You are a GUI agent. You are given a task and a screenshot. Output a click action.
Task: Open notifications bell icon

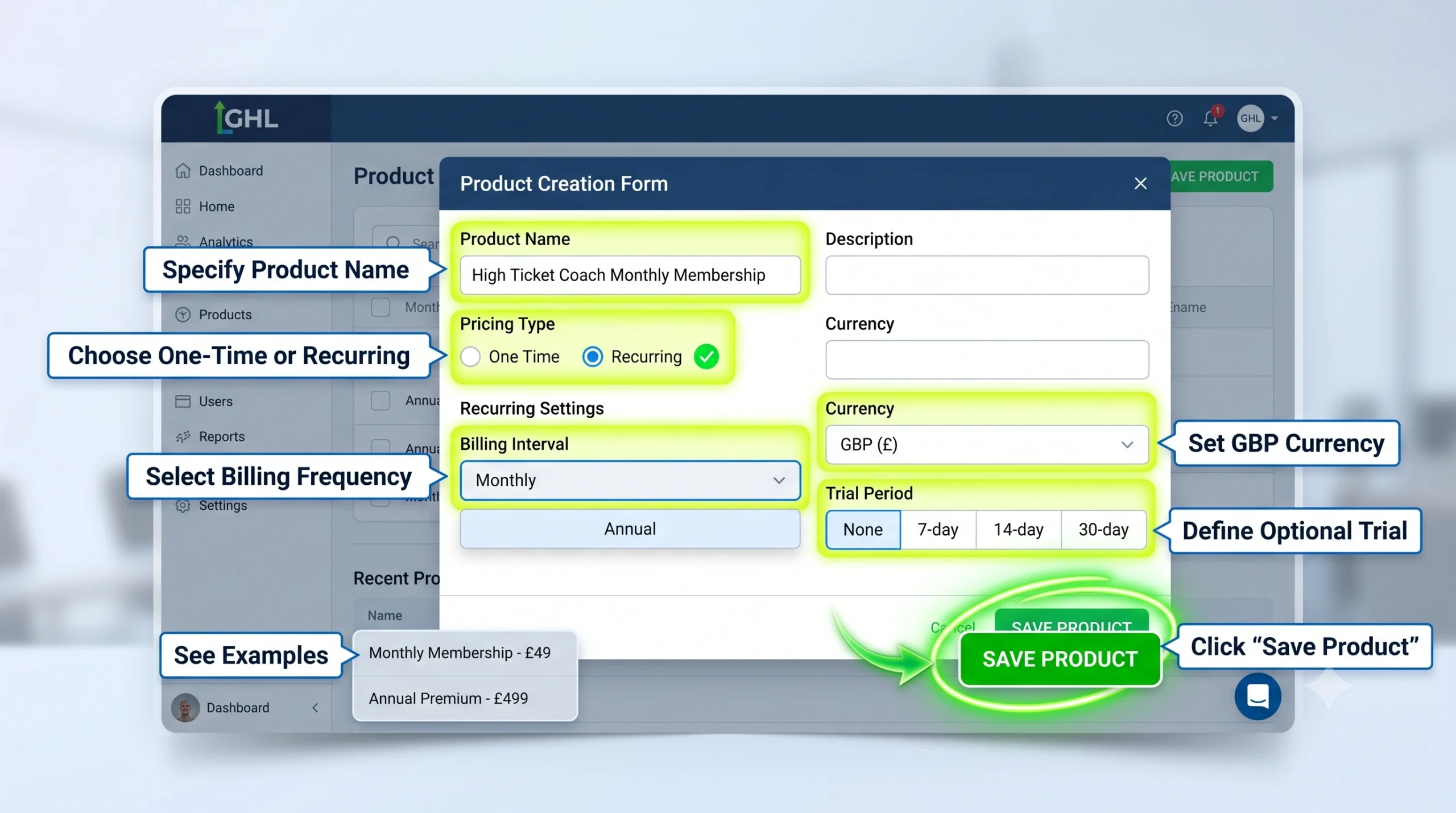[x=1210, y=118]
